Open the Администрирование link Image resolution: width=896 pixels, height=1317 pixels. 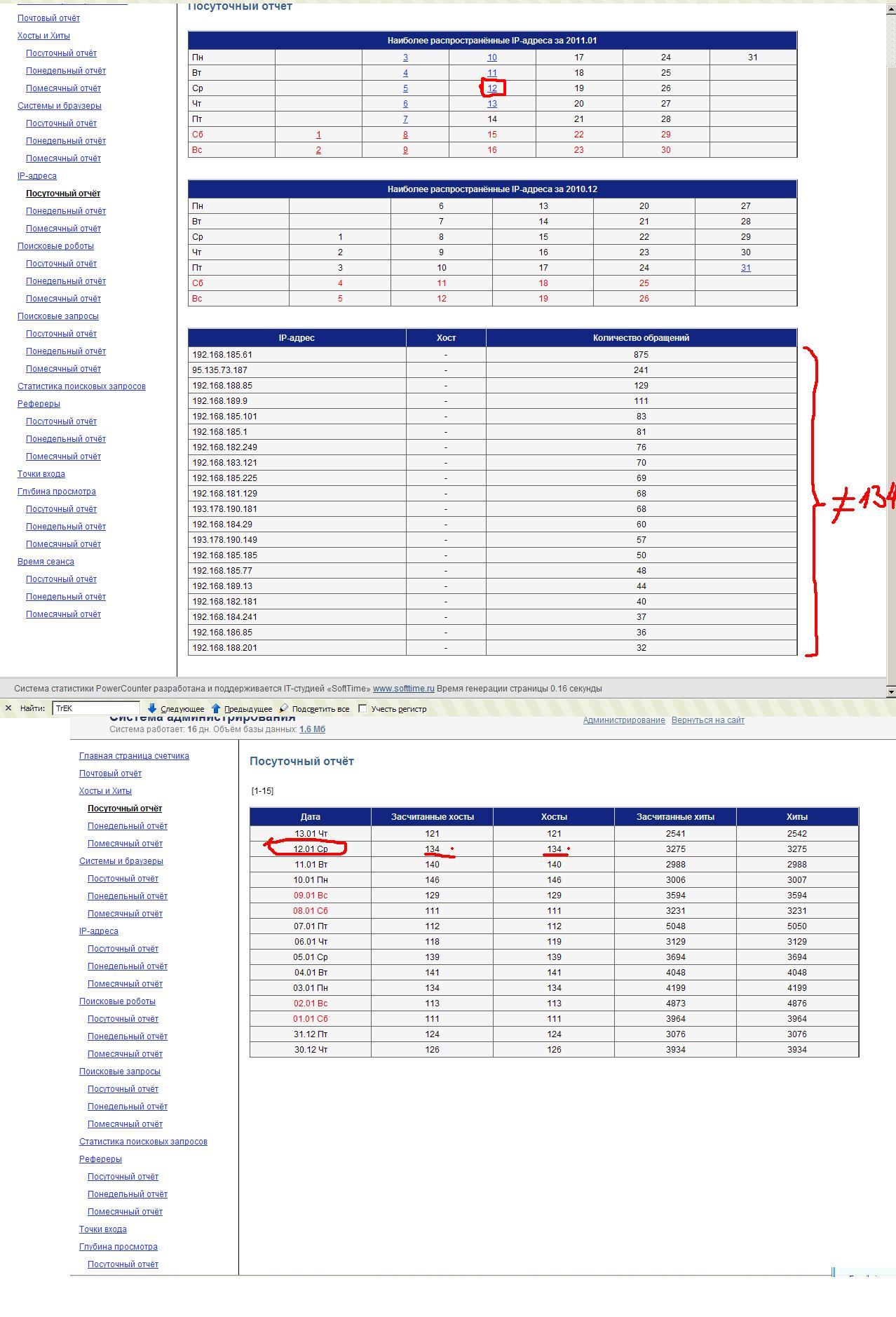[x=624, y=720]
